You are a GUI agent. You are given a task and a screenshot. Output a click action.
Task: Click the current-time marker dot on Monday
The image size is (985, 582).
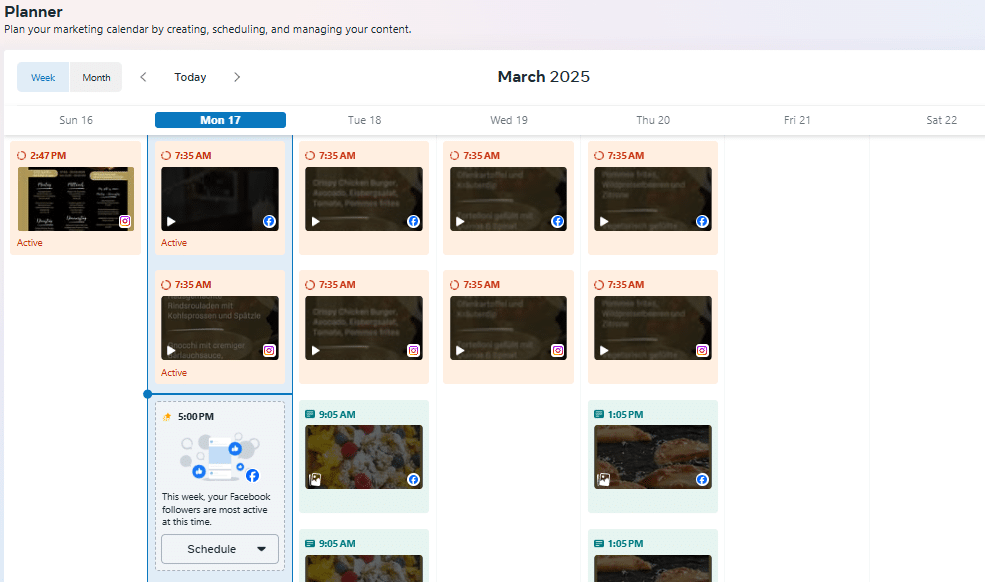(x=148, y=394)
